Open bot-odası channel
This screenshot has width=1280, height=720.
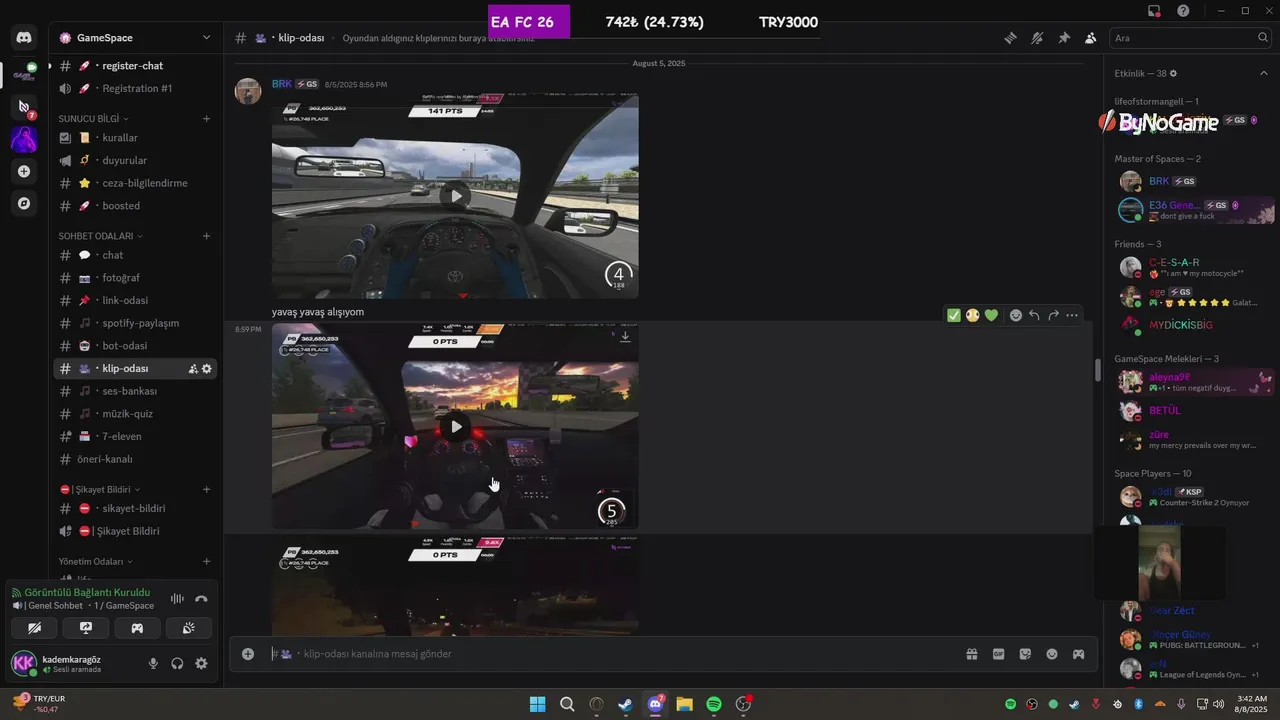coord(135,346)
